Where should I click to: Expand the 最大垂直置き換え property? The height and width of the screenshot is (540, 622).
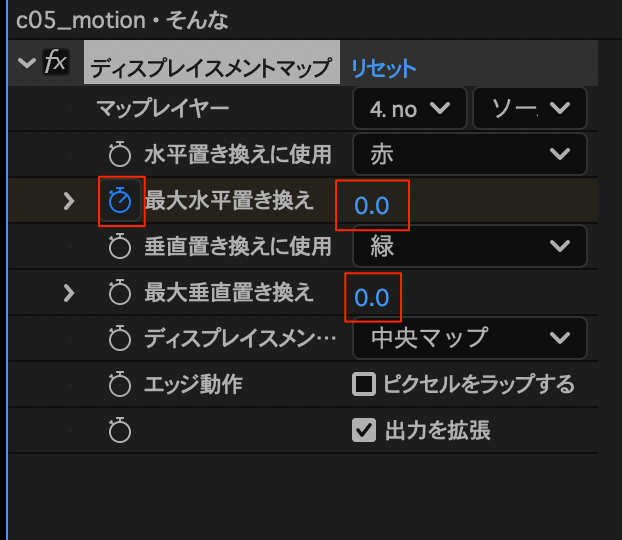(x=69, y=292)
